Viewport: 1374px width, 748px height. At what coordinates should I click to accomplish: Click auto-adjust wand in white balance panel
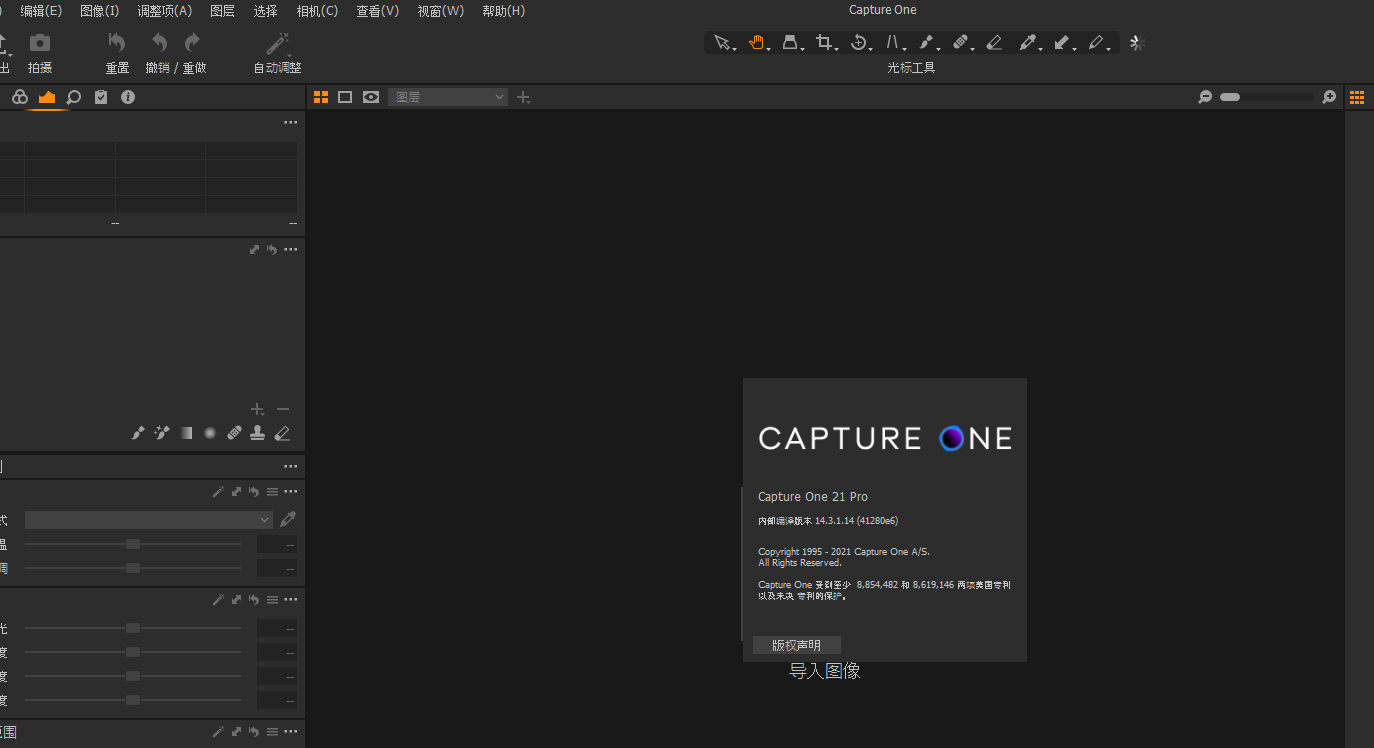218,491
